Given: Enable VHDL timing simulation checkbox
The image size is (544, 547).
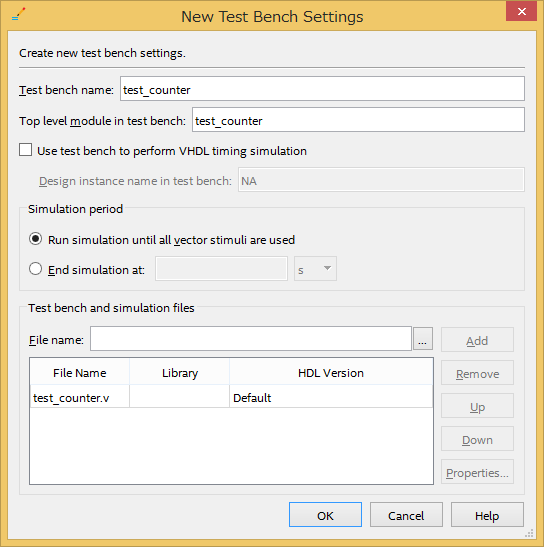Looking at the screenshot, I should [x=25, y=150].
